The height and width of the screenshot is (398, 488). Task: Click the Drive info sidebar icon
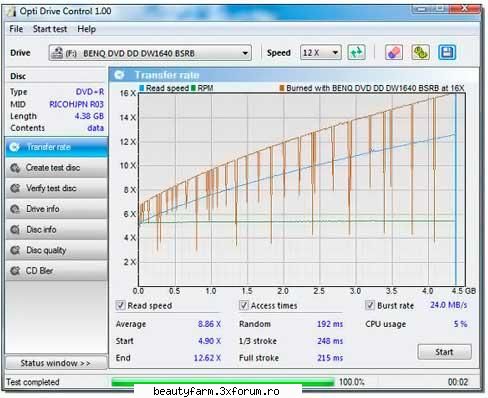click(x=15, y=209)
